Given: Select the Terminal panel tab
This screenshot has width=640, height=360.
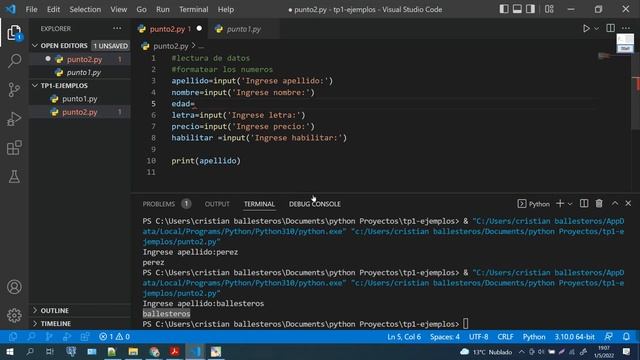Looking at the screenshot, I should click(259, 204).
